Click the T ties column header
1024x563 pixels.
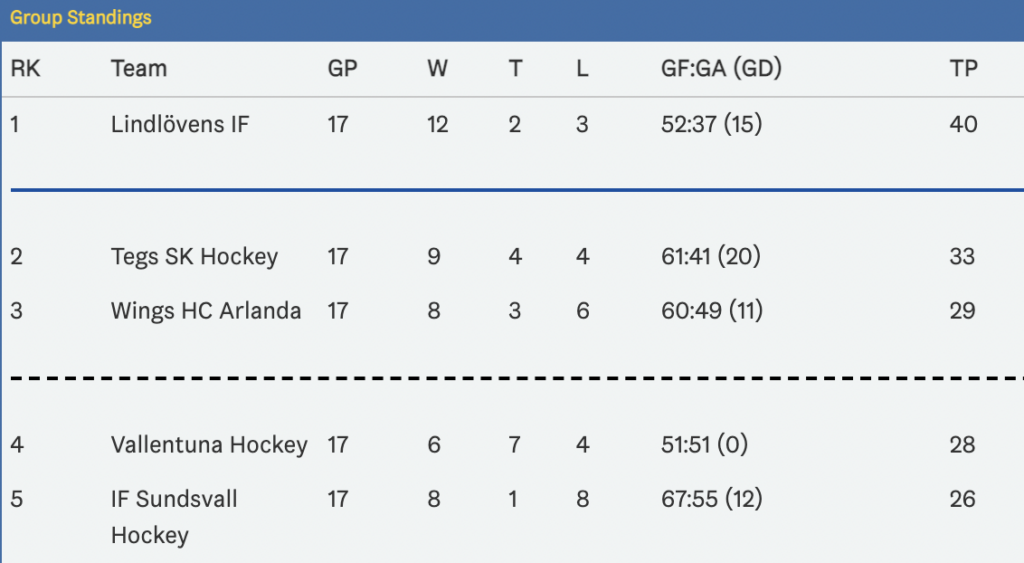[515, 68]
